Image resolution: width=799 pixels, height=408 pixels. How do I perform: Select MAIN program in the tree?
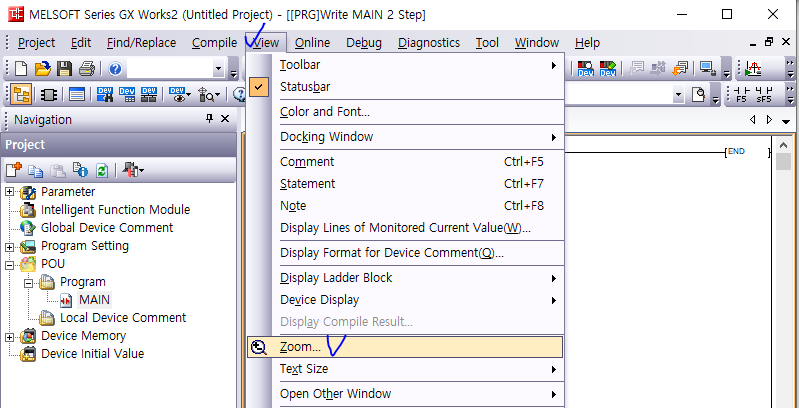94,300
